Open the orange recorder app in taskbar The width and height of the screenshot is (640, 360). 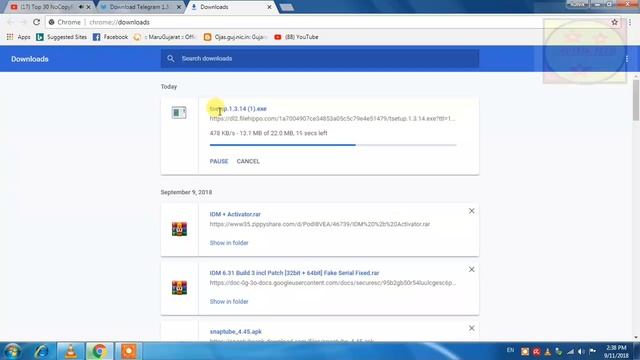129,351
